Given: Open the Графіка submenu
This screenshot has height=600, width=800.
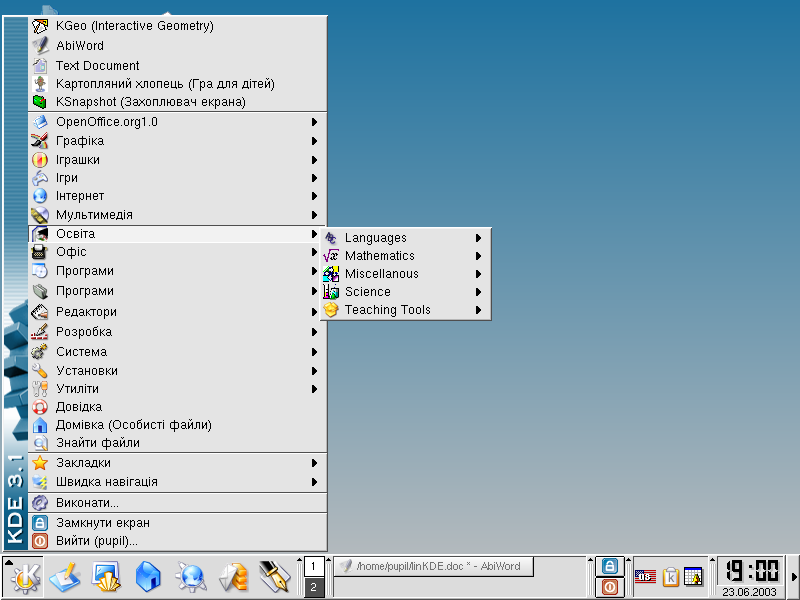Looking at the screenshot, I should coord(178,141).
